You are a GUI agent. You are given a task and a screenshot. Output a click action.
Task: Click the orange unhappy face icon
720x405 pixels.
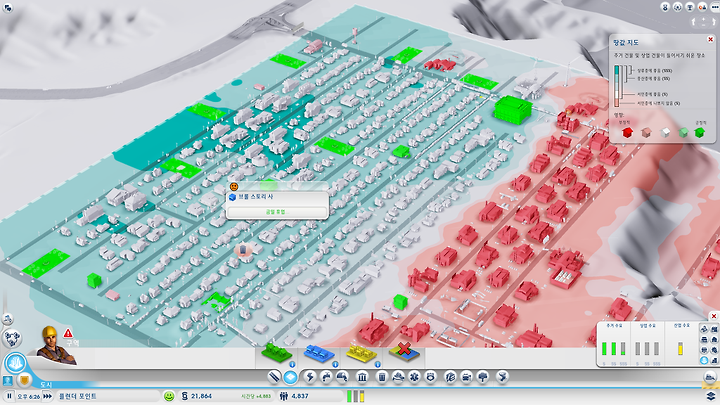tap(234, 187)
